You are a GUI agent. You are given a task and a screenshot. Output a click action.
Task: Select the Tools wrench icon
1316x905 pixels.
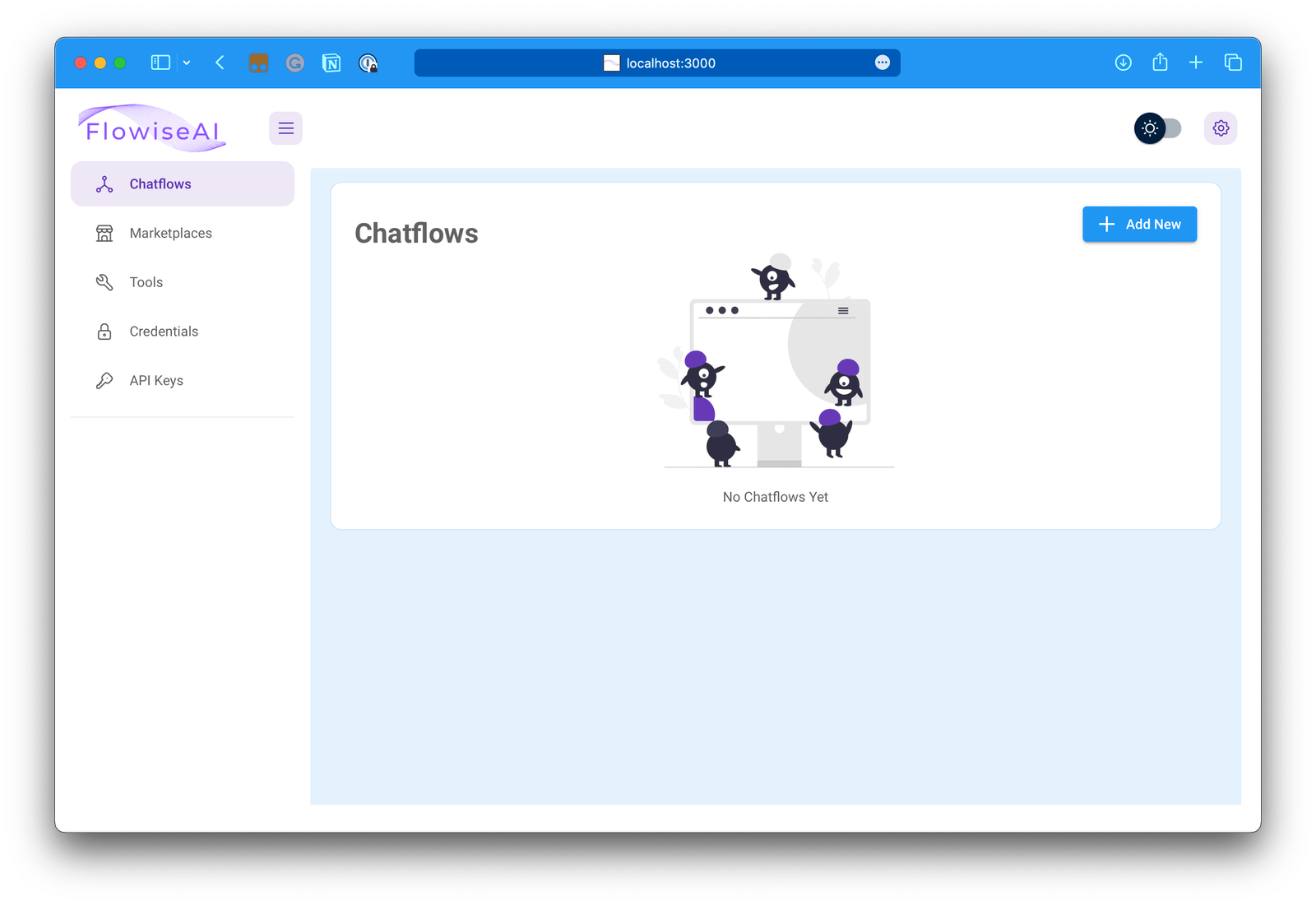click(104, 282)
